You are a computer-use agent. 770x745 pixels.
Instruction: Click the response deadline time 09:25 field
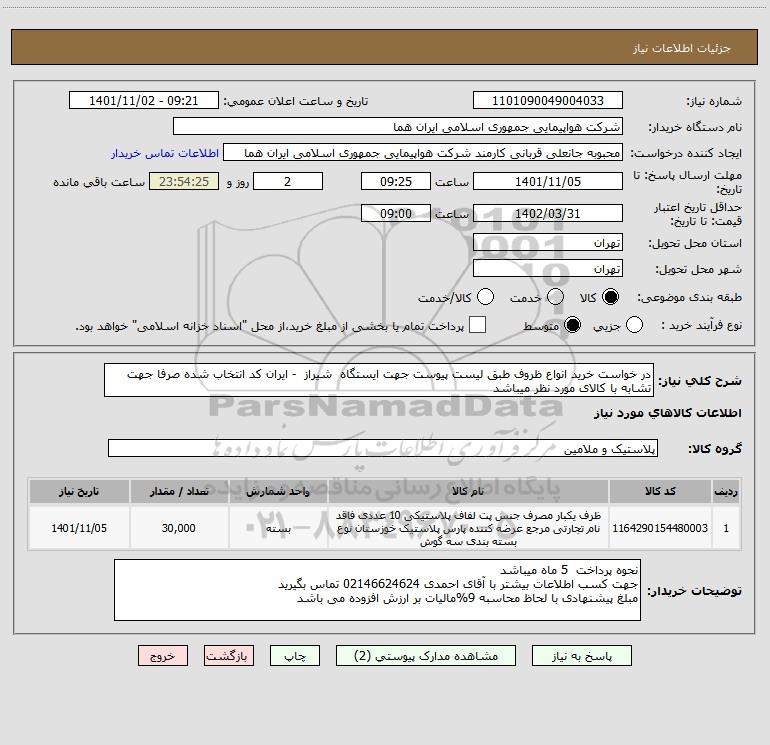396,181
